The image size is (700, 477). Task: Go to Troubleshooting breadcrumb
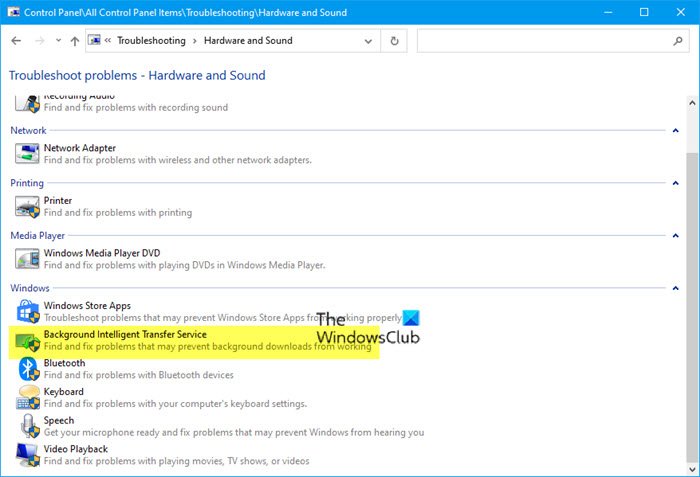(151, 41)
